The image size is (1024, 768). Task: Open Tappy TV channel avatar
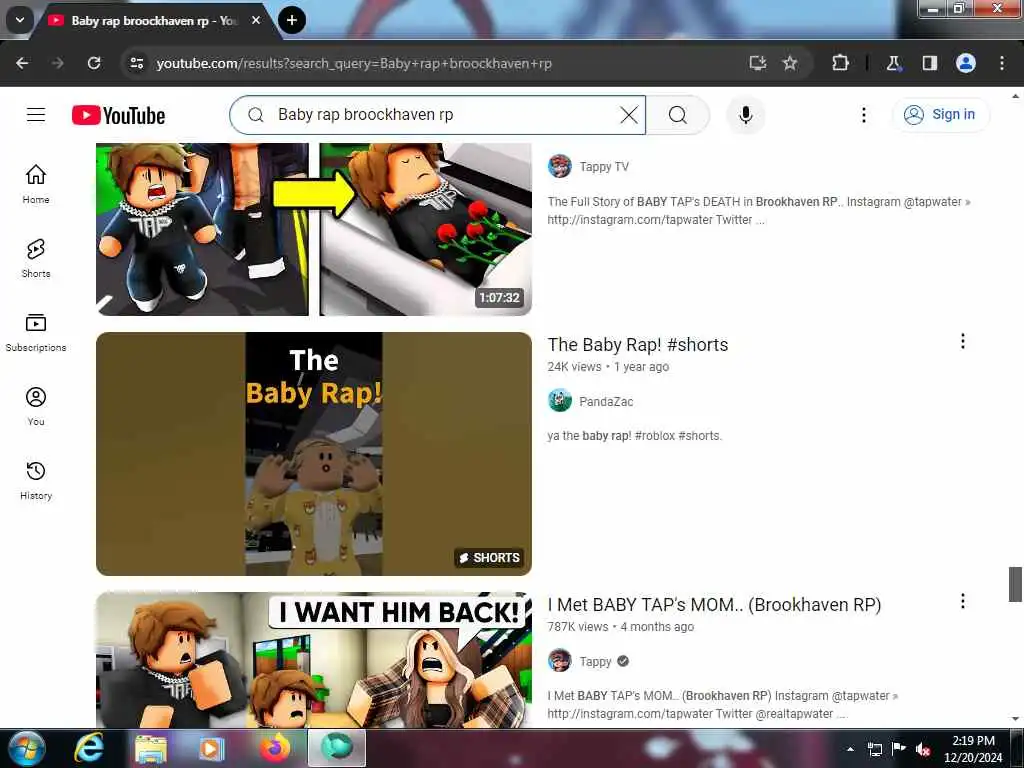click(560, 166)
